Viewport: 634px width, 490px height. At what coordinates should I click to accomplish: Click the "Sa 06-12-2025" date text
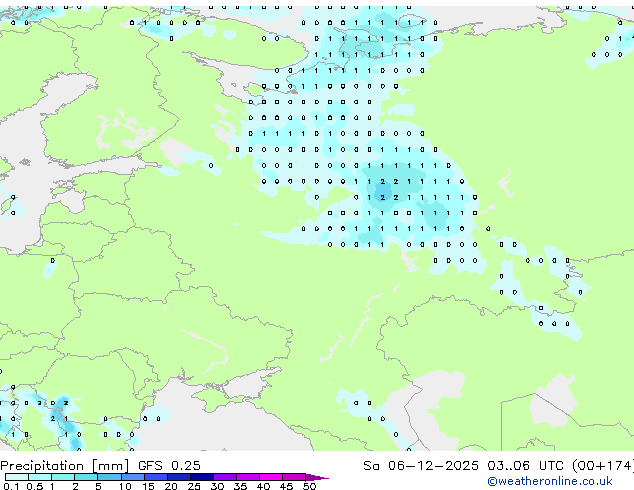(x=421, y=466)
